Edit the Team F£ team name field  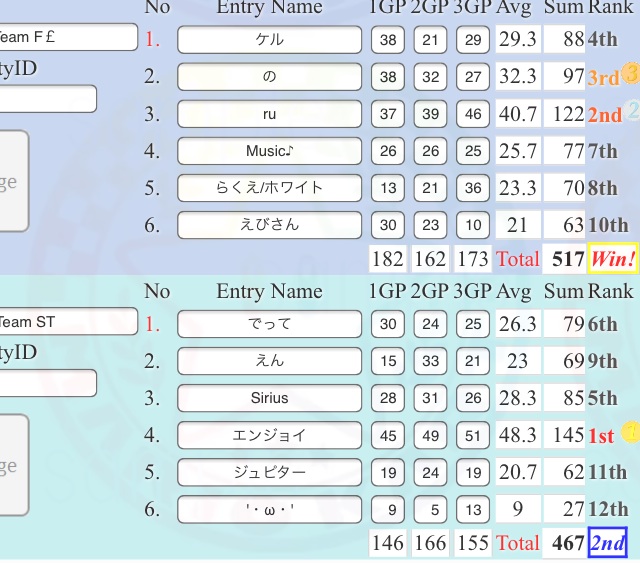pyautogui.click(x=68, y=38)
